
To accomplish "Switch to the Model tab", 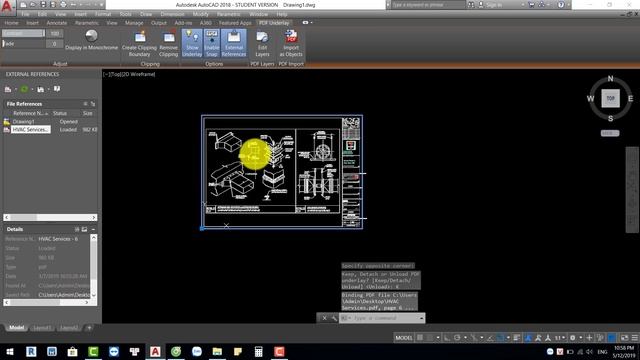I will coord(16,328).
